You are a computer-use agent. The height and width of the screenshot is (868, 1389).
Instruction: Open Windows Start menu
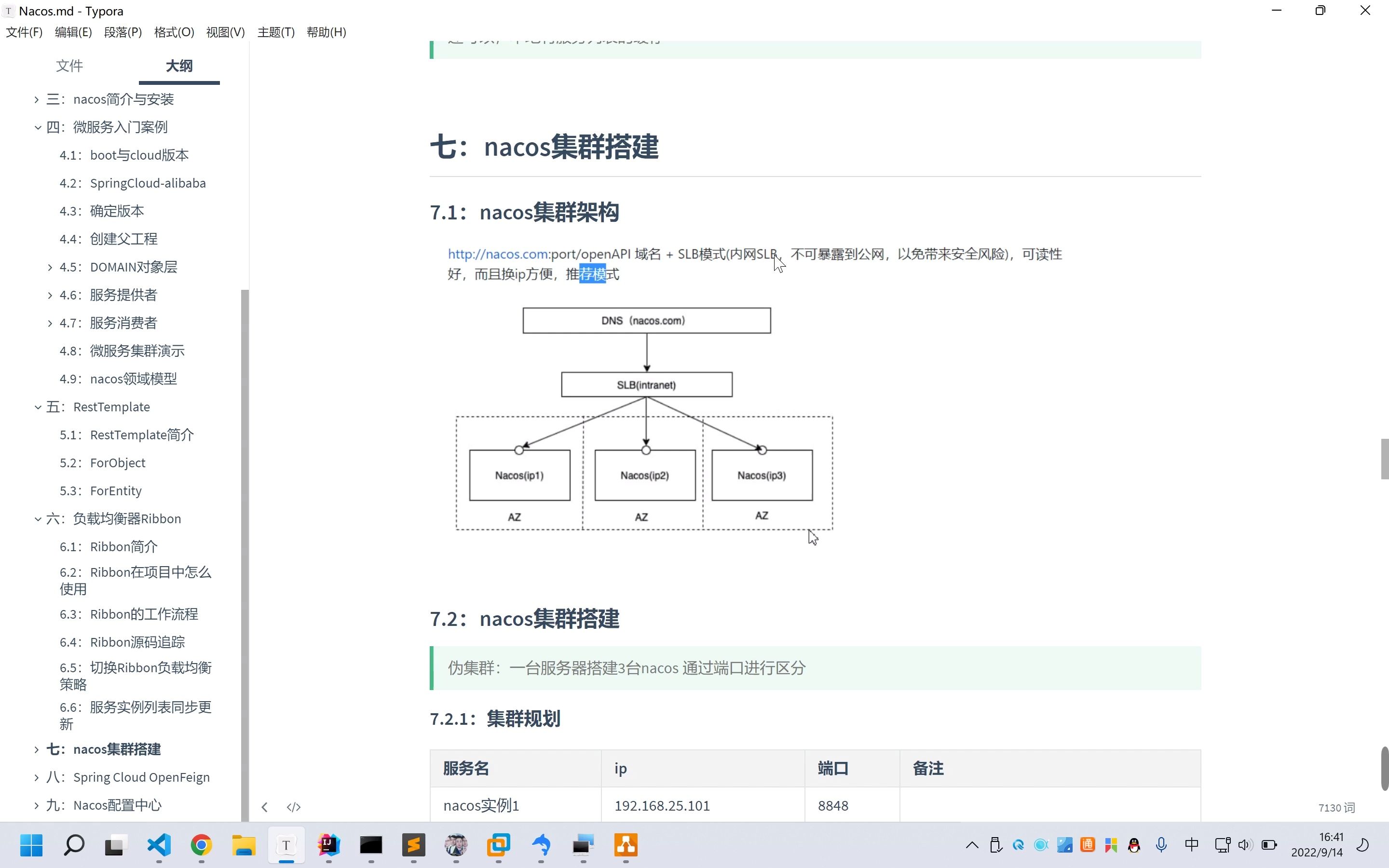[x=31, y=844]
